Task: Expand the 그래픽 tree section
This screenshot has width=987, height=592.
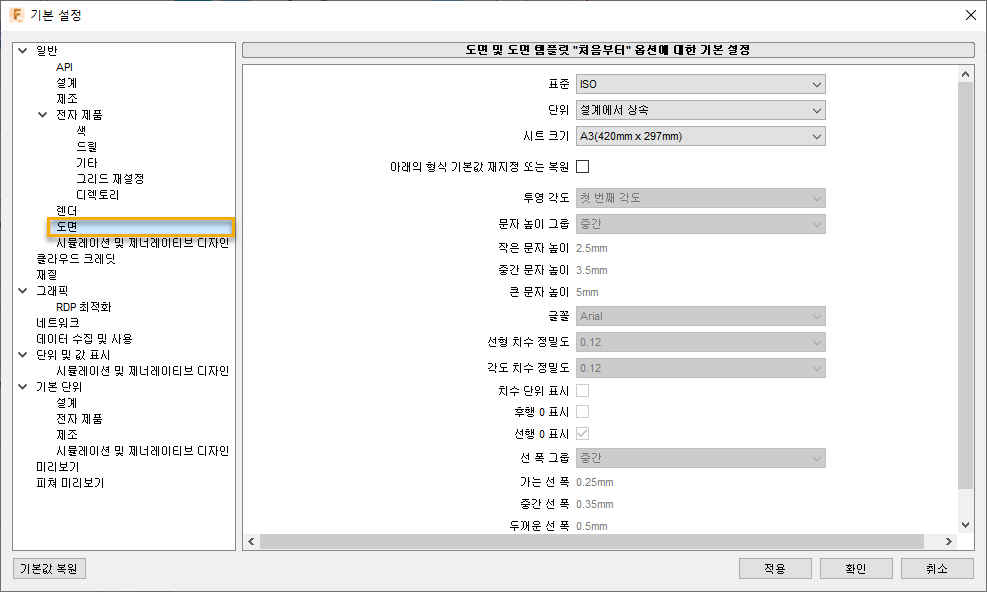Action: [x=22, y=290]
